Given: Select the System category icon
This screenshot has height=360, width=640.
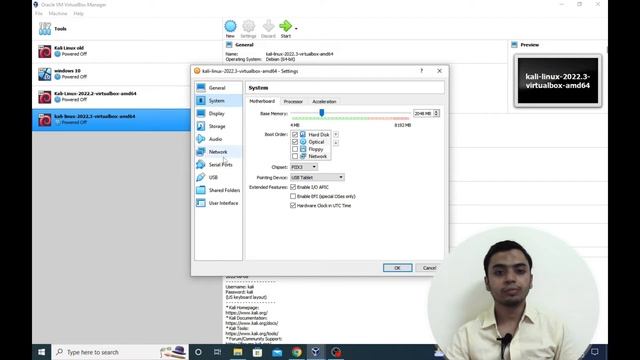Looking at the screenshot, I should click(201, 100).
